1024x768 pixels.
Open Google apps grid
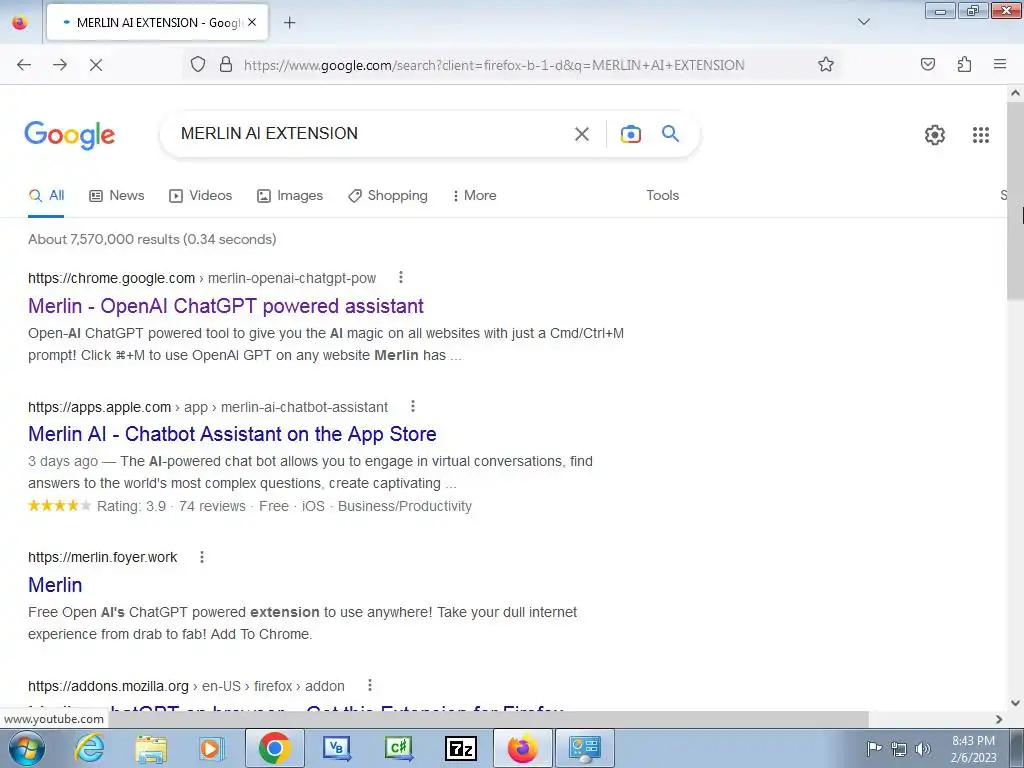(x=980, y=135)
